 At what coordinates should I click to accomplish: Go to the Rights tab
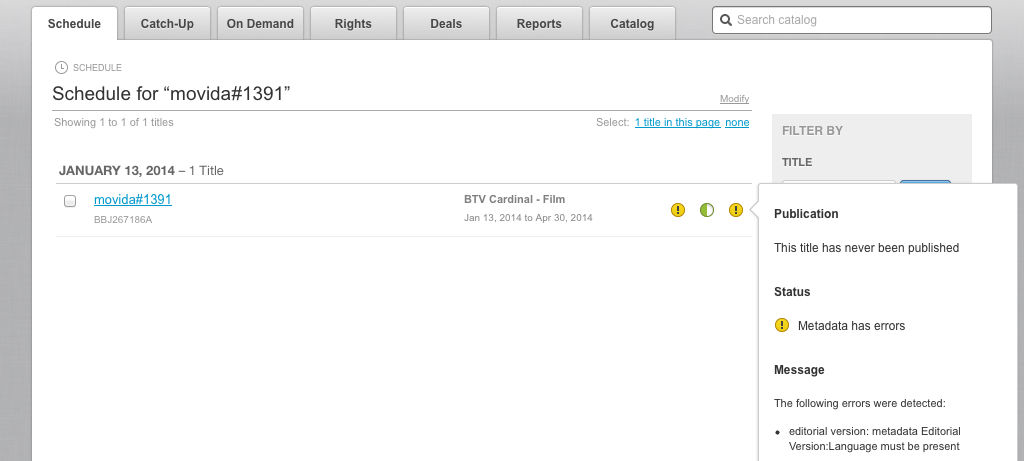[353, 24]
